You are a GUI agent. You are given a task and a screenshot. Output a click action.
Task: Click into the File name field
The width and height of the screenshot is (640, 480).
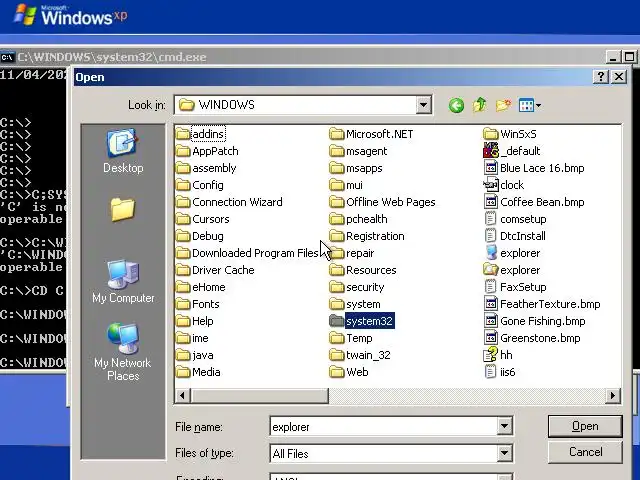click(384, 427)
